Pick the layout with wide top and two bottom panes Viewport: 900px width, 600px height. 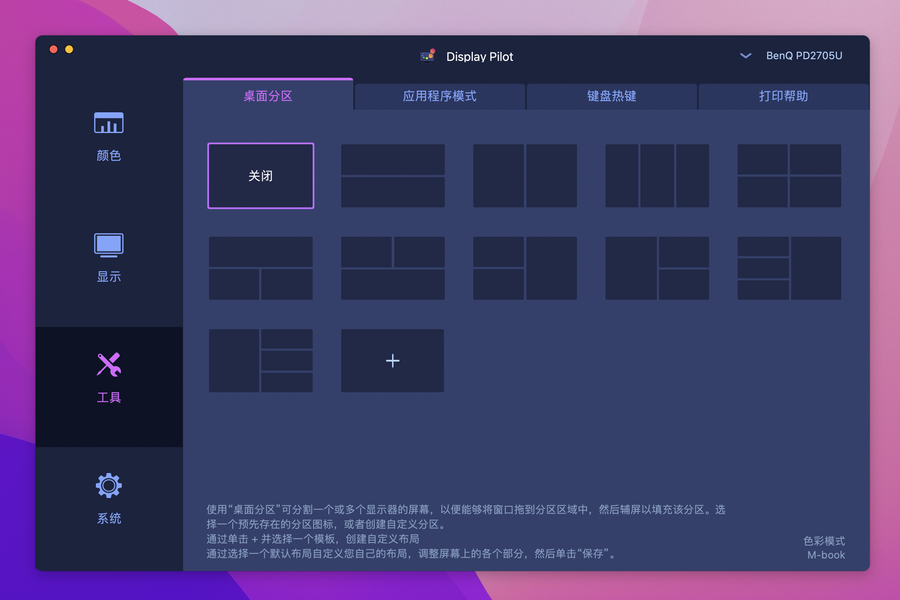(x=261, y=268)
